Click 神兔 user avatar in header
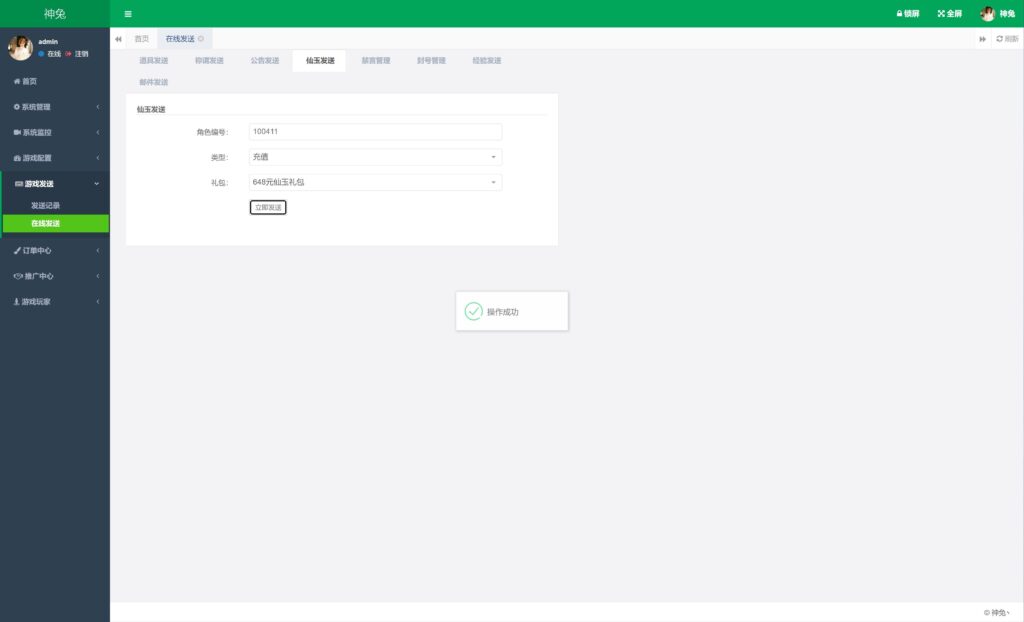This screenshot has width=1024, height=622. (x=988, y=14)
